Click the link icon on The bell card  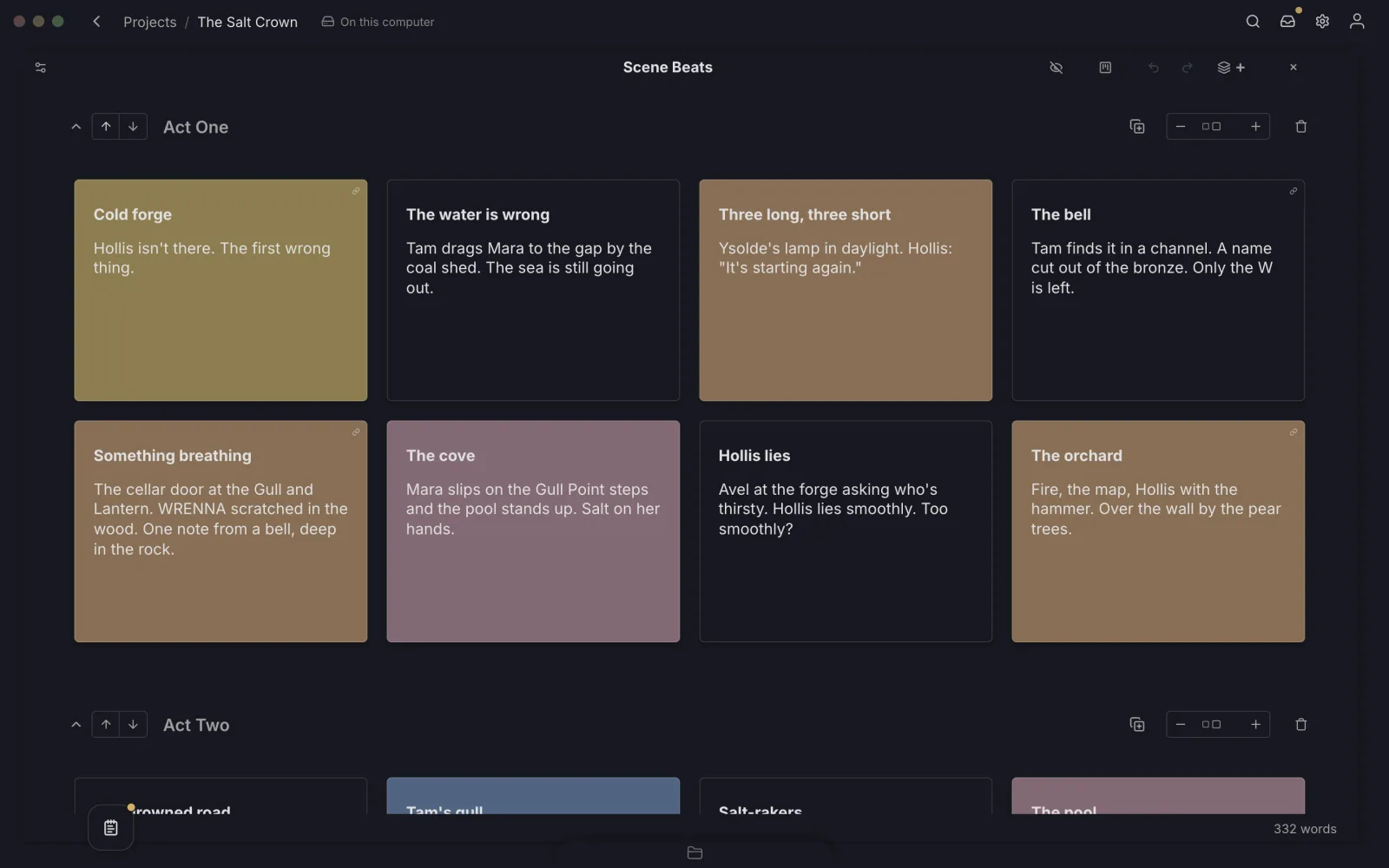click(1294, 191)
